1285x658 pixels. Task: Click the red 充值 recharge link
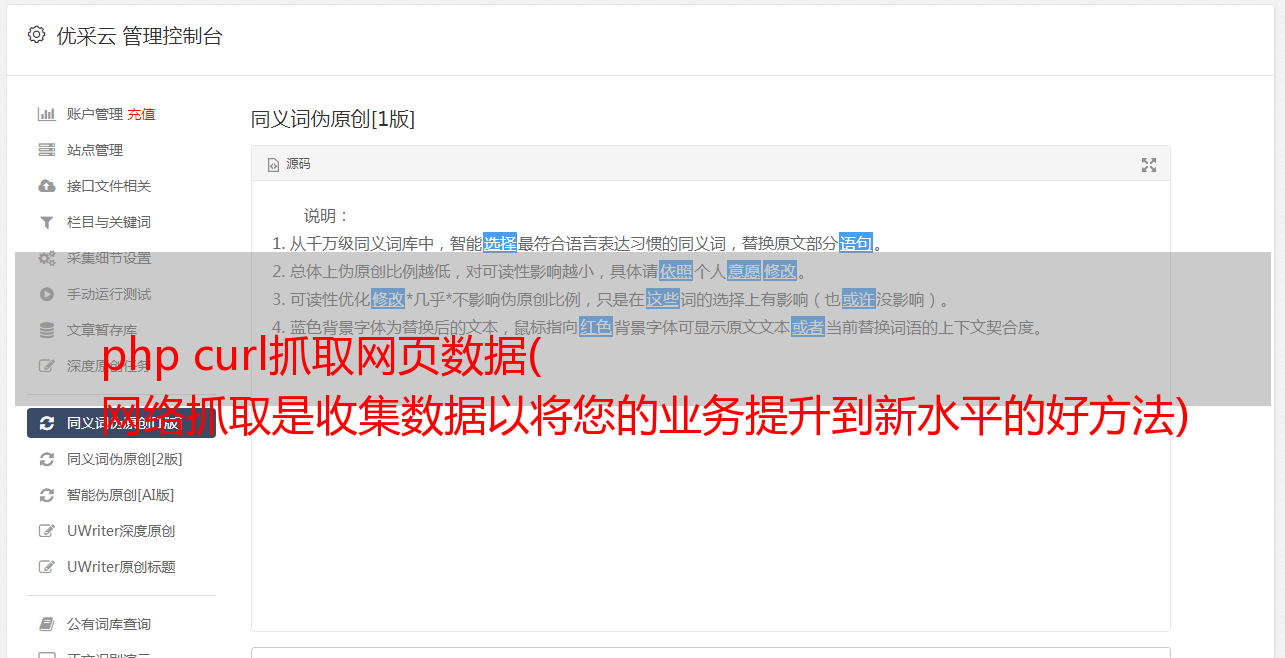tap(141, 114)
